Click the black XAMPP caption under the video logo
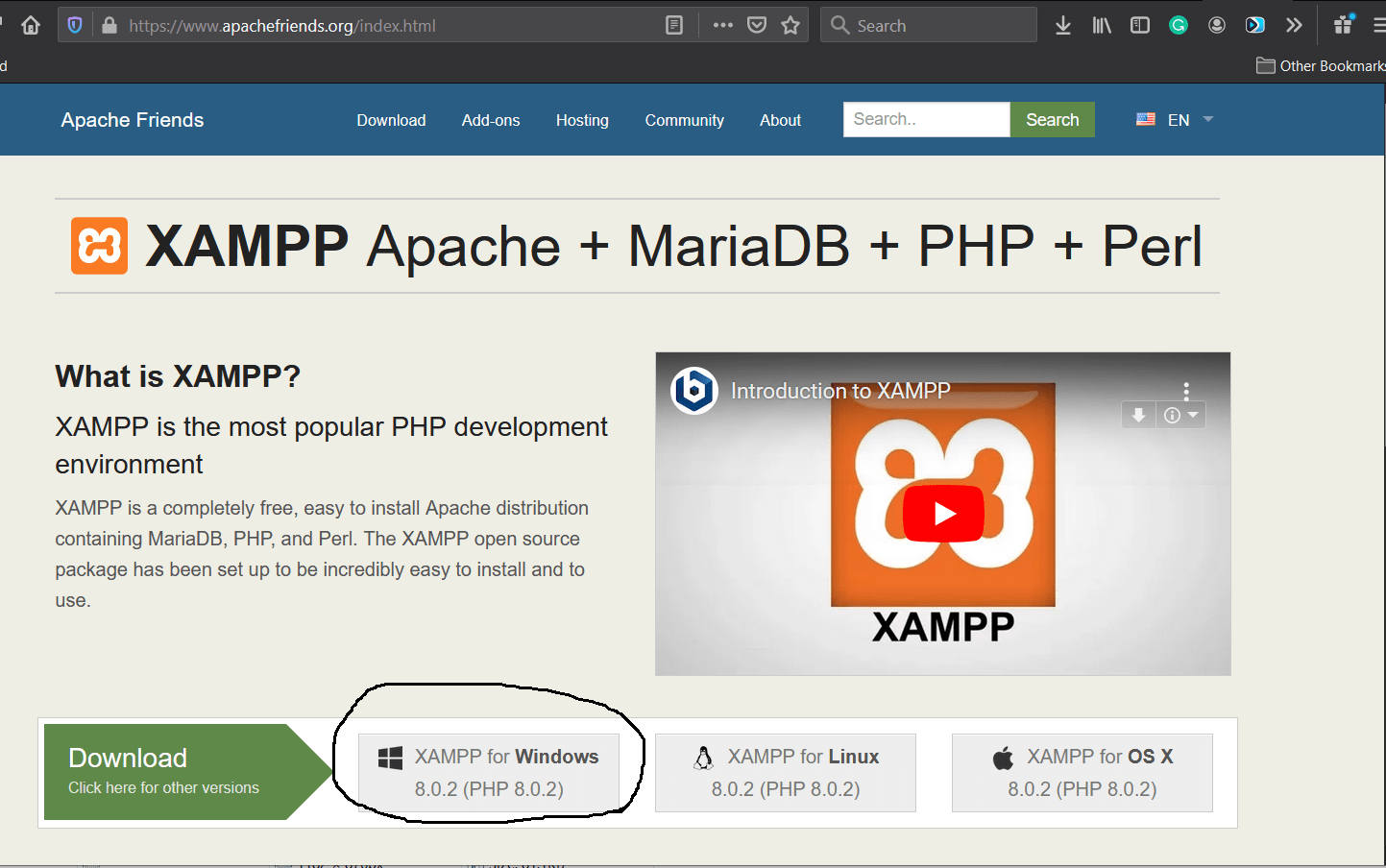Image resolution: width=1386 pixels, height=868 pixels. coord(943,627)
